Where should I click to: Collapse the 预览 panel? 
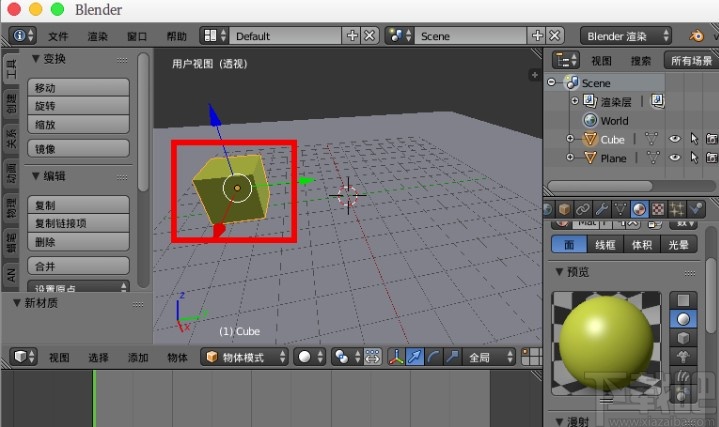559,272
